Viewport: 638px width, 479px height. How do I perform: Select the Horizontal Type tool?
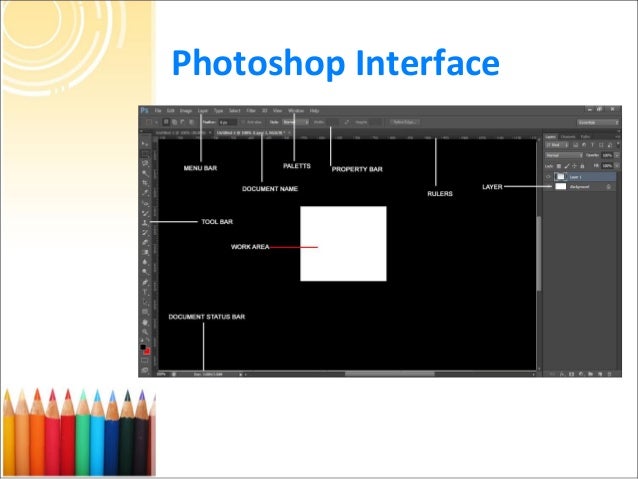point(144,292)
